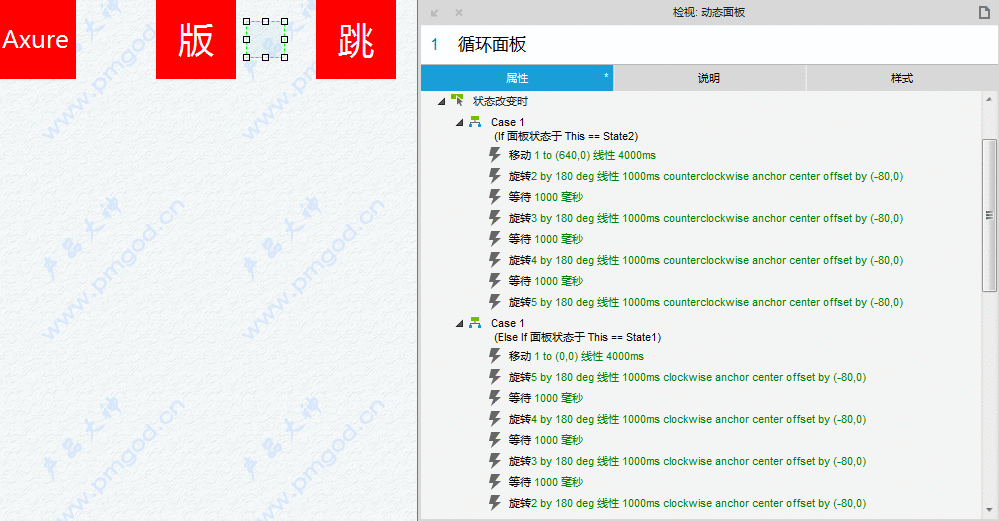Click scrollbar up arrow in inspector panel
This screenshot has width=999, height=521.
(989, 99)
